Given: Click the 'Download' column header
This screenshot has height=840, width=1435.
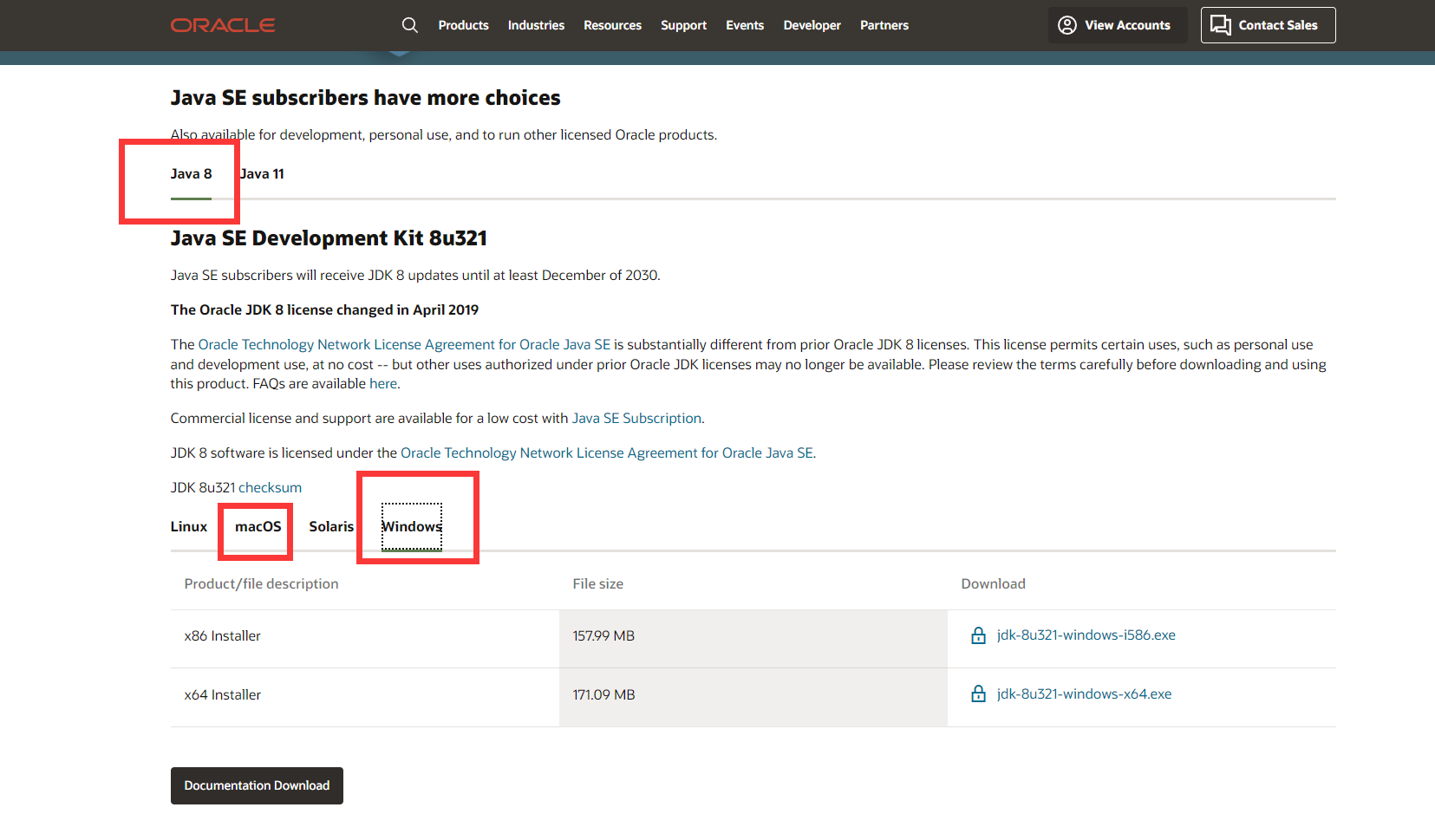Looking at the screenshot, I should point(993,584).
